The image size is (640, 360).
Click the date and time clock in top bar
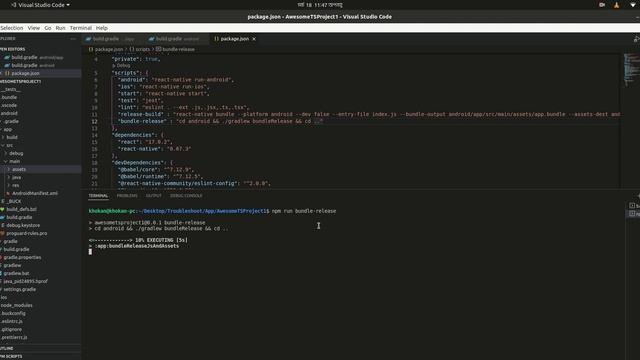pyautogui.click(x=320, y=5)
